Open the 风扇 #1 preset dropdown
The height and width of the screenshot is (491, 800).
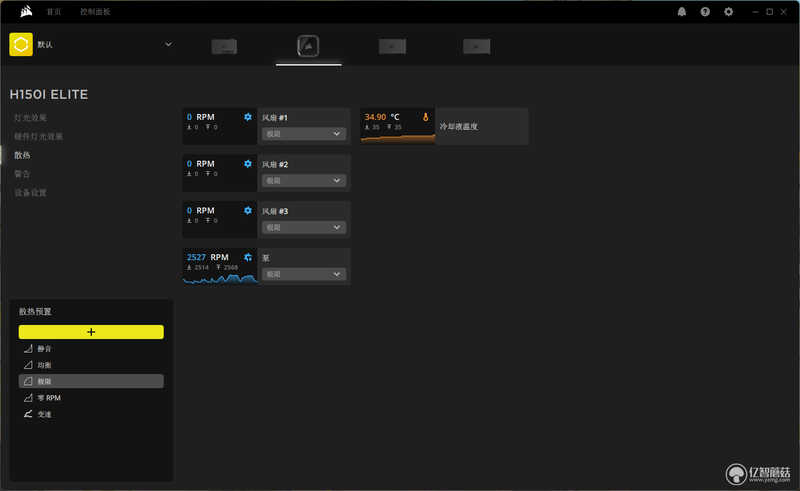point(304,134)
